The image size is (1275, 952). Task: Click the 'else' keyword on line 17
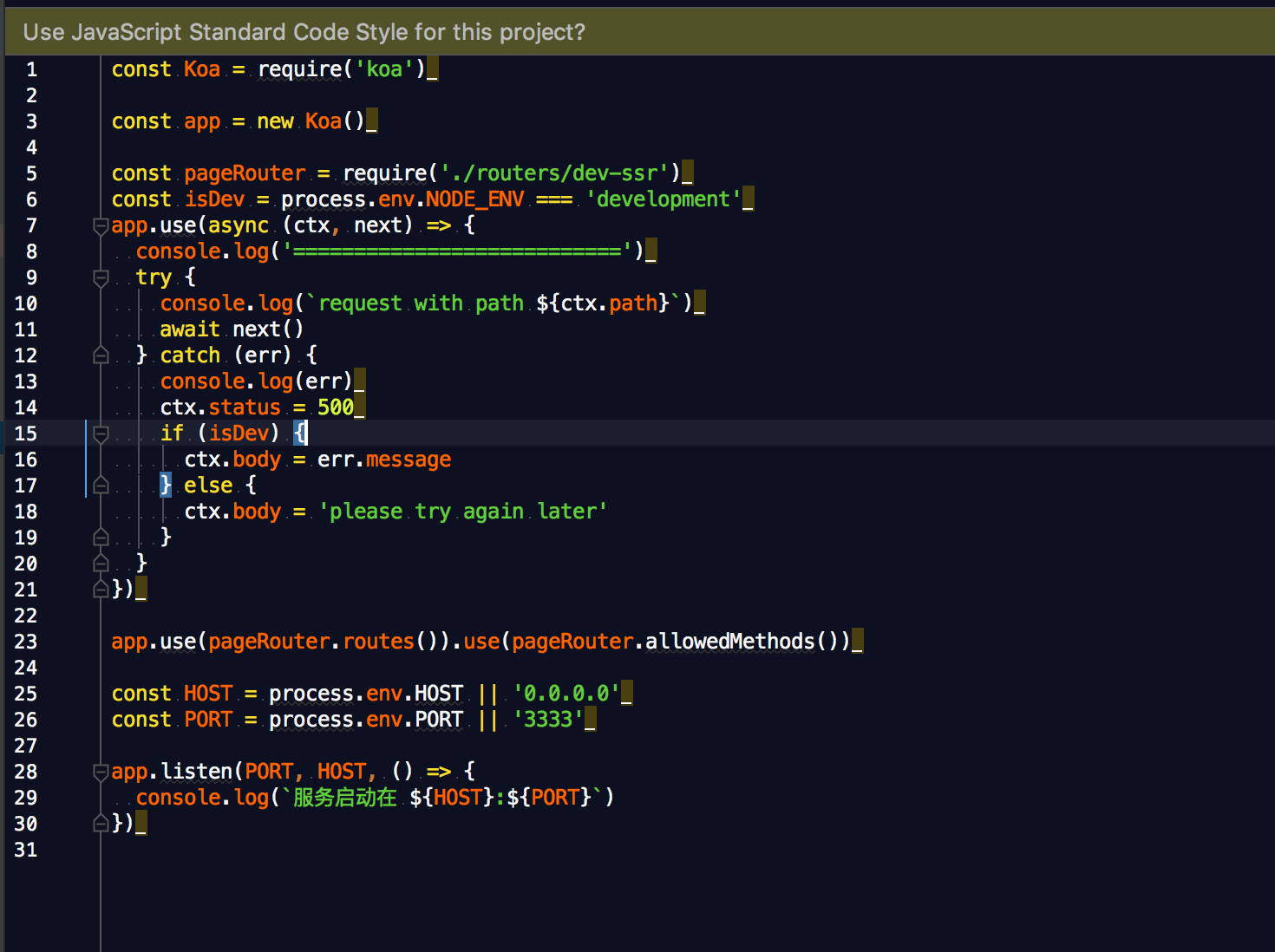208,486
